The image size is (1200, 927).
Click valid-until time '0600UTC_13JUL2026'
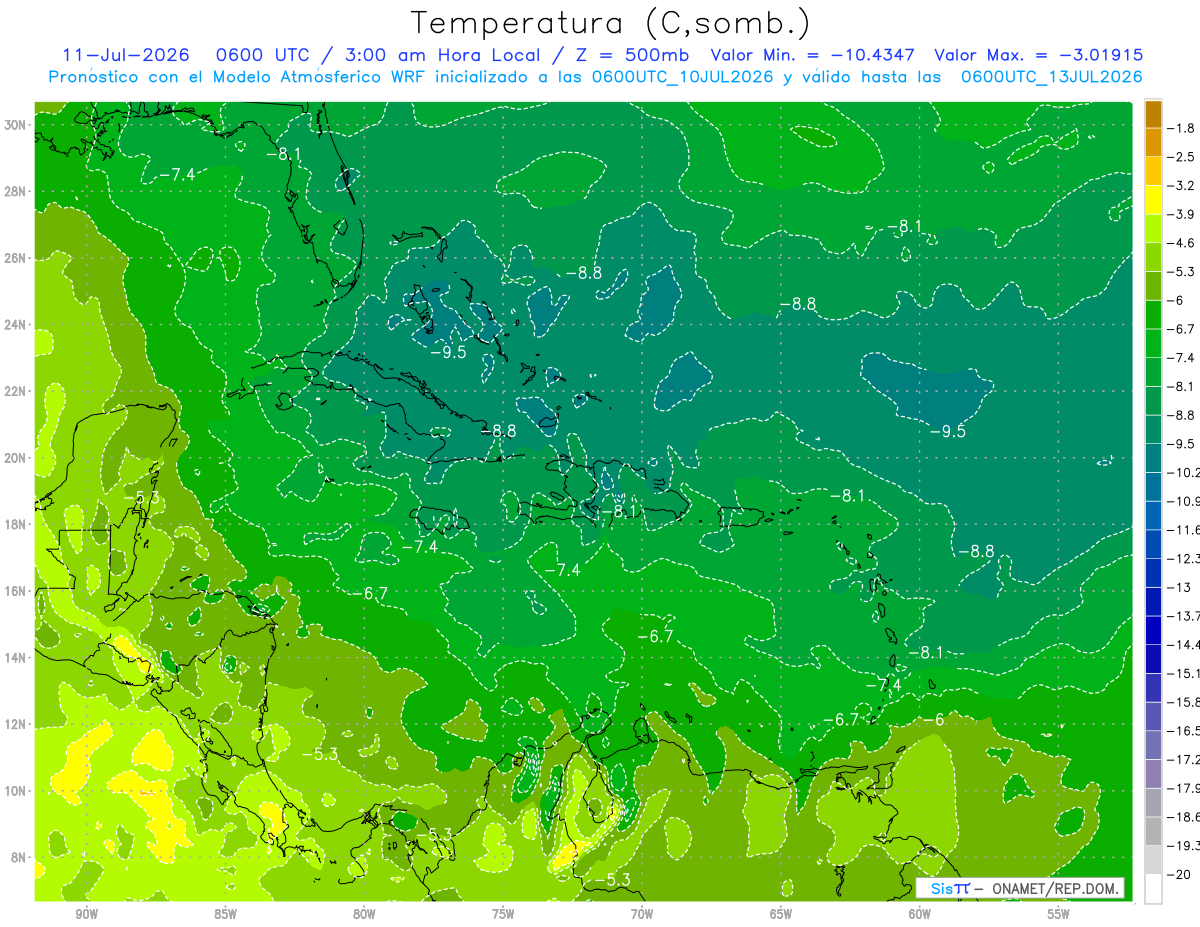click(x=1052, y=76)
